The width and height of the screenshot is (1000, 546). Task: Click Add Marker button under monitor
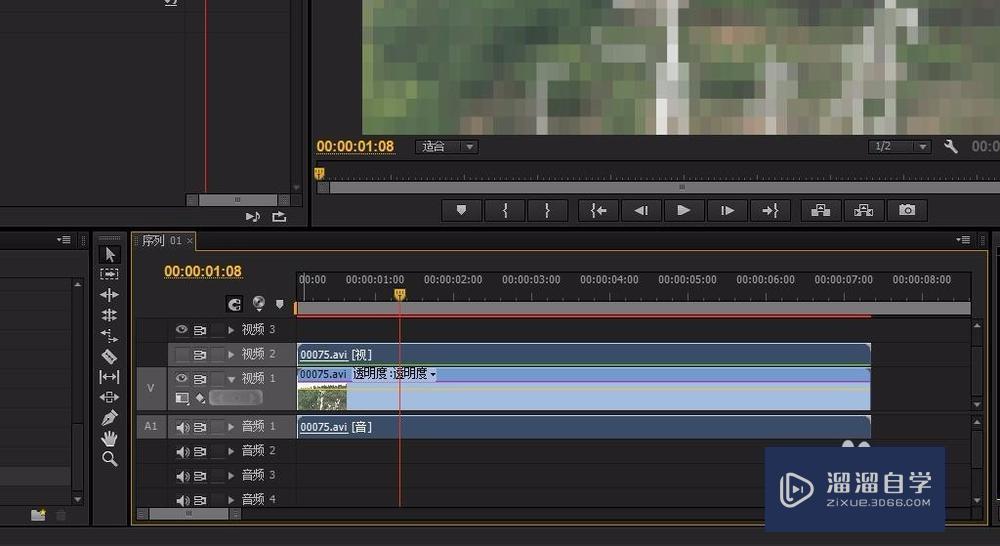tap(461, 210)
